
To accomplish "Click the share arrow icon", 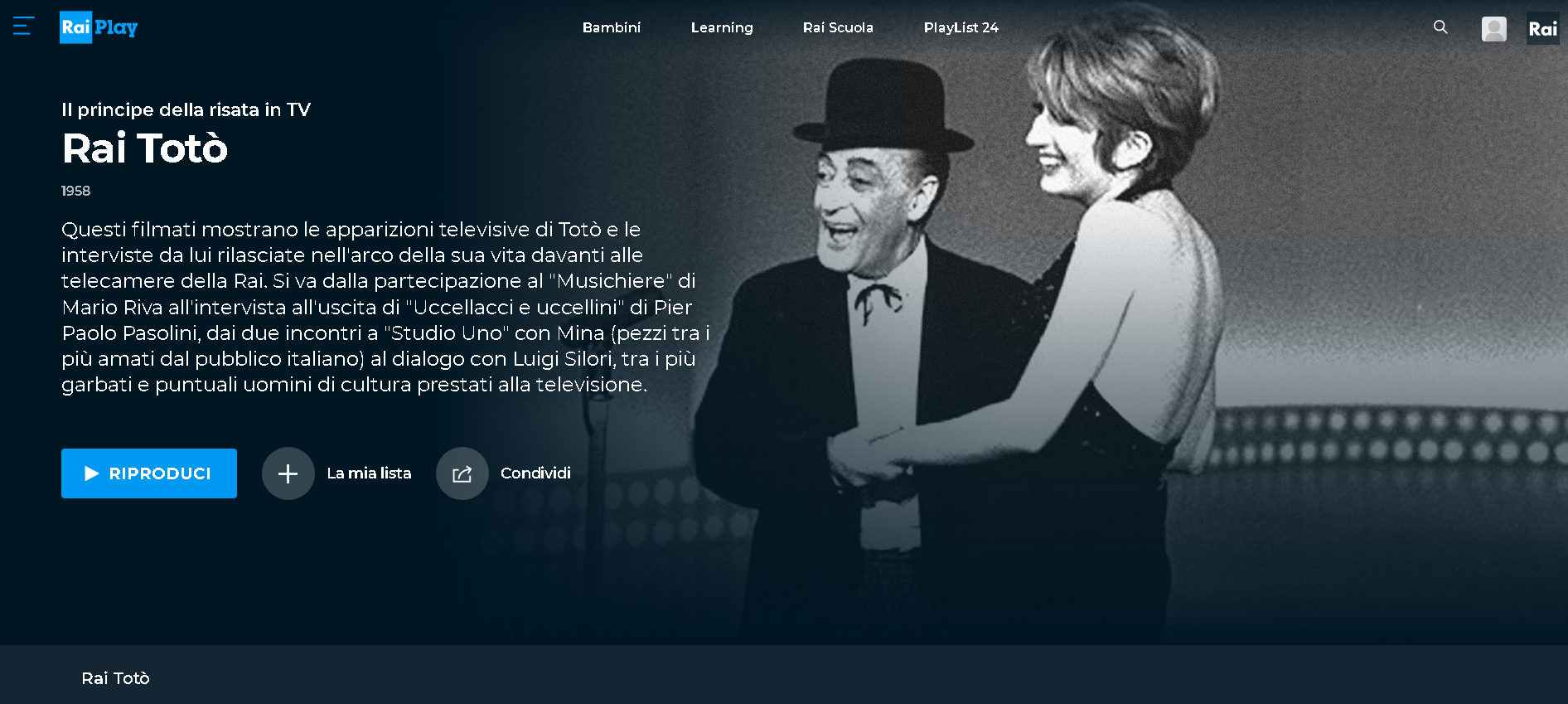I will (462, 473).
